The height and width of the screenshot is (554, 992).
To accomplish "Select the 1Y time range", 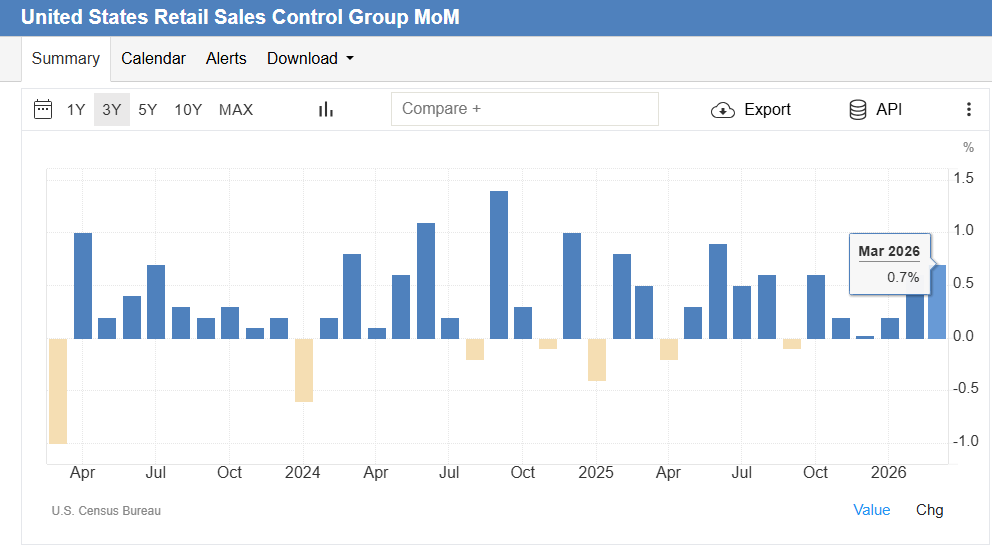I will (x=76, y=110).
